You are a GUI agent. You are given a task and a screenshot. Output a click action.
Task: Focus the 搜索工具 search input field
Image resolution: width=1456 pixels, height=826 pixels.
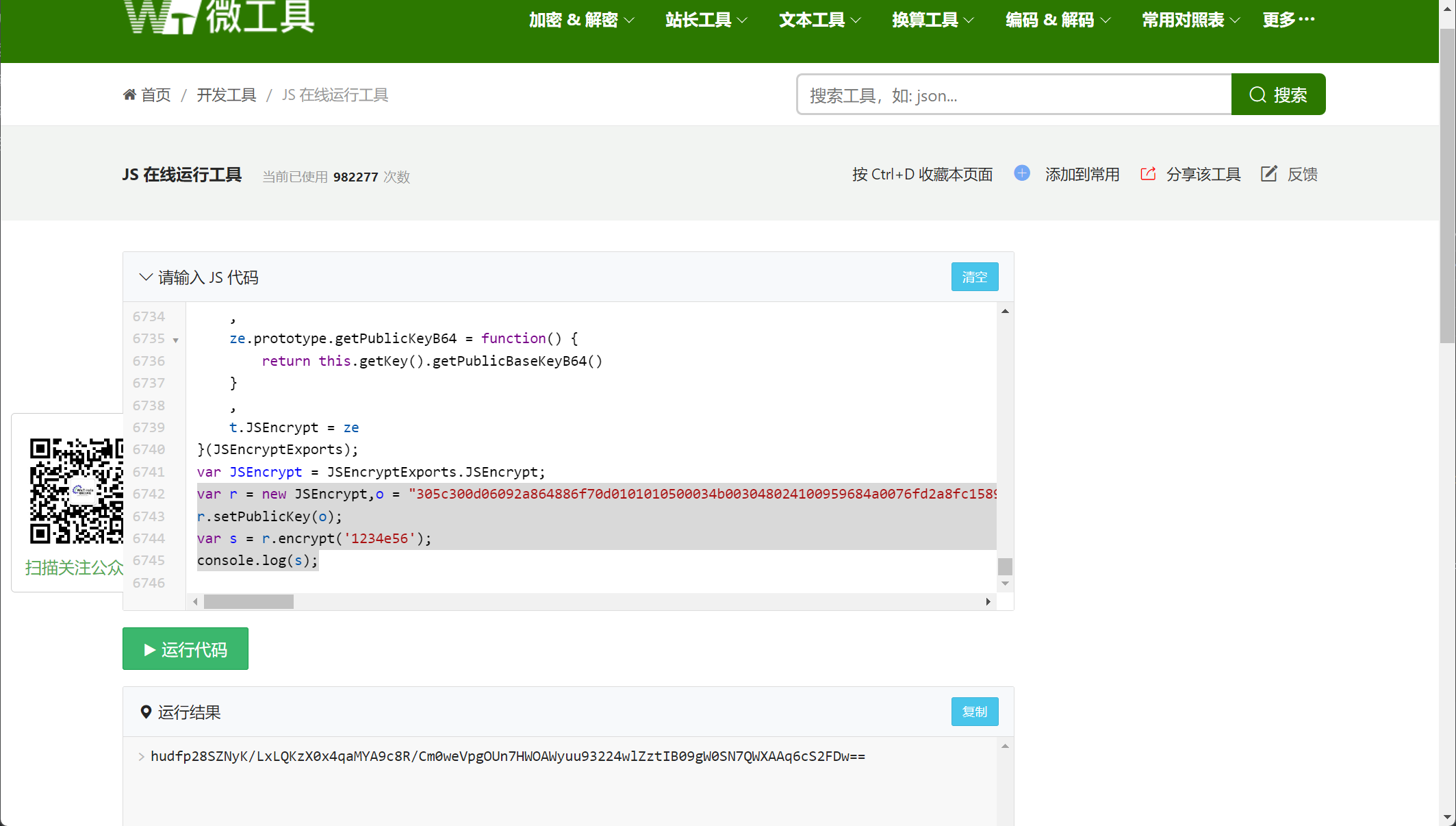(1014, 95)
